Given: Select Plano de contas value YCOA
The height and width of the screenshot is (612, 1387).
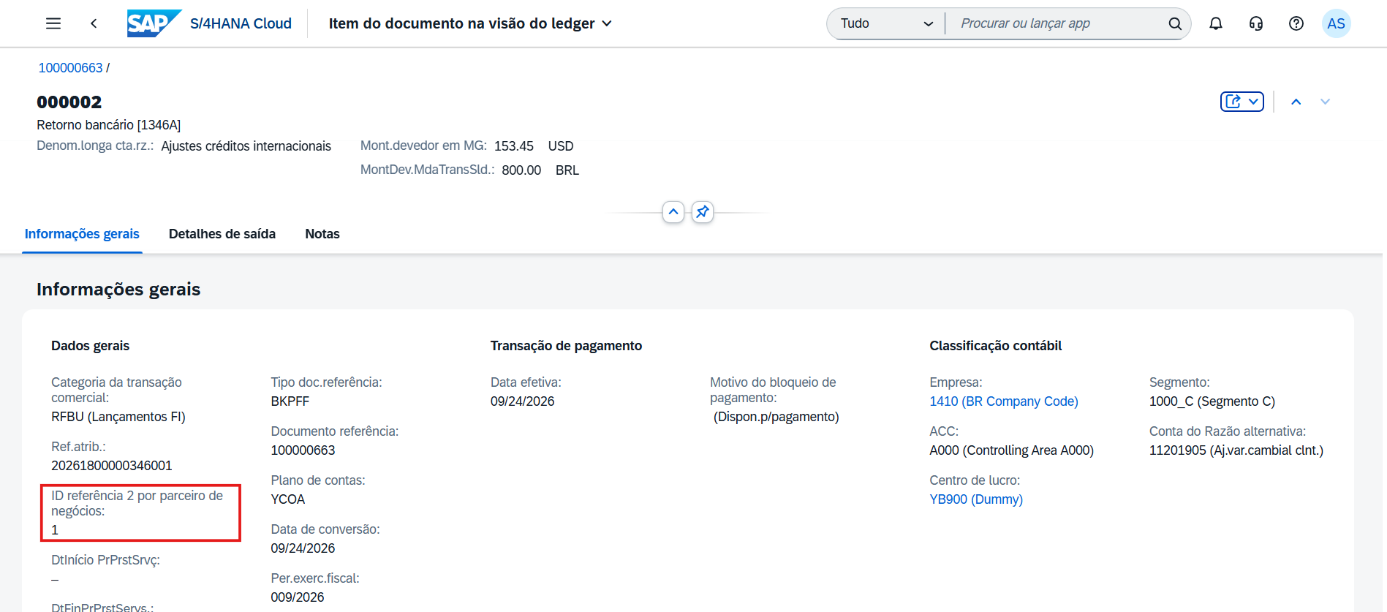Looking at the screenshot, I should [x=288, y=499].
